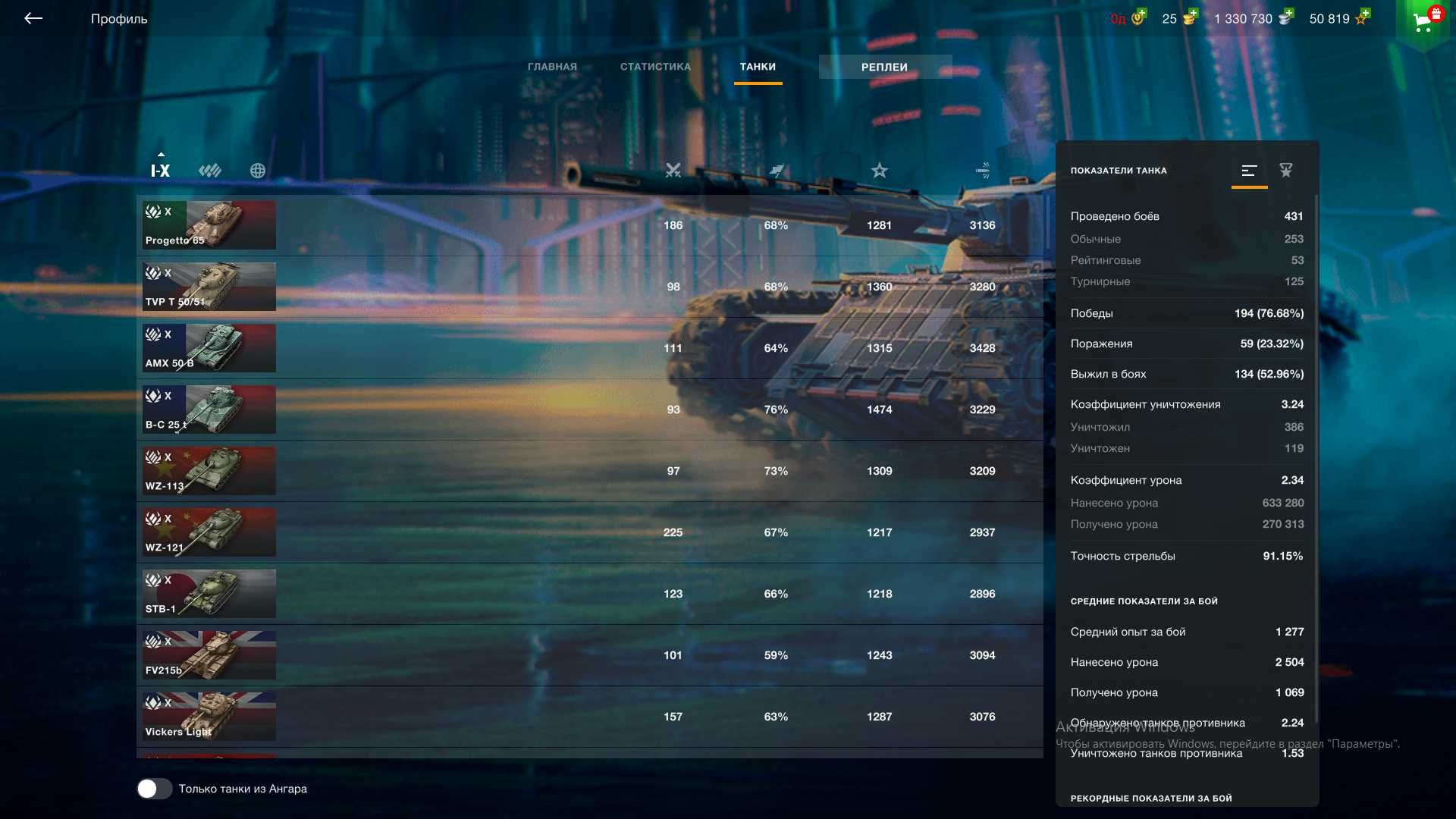
Task: Click 'Турнирные' battles row
Action: (x=1187, y=281)
